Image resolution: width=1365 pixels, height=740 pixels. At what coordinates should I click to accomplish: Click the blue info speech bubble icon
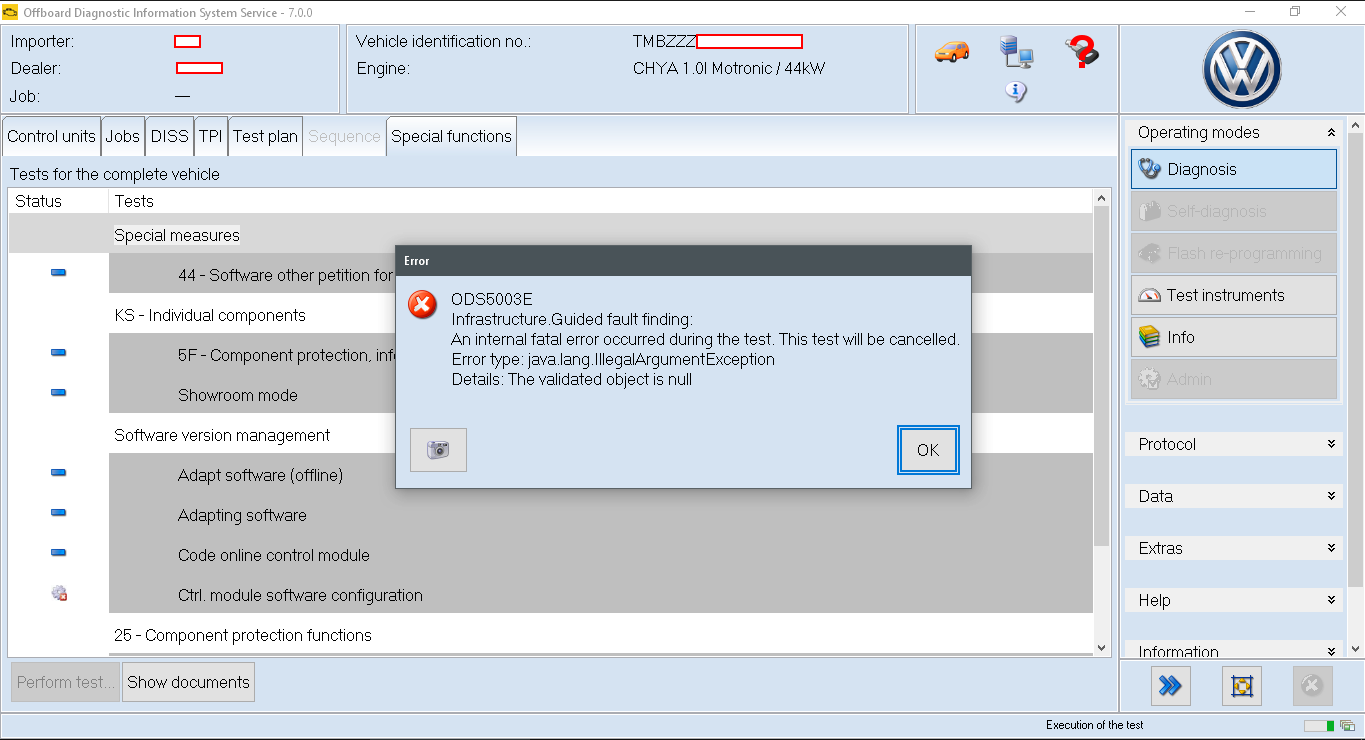click(1016, 92)
